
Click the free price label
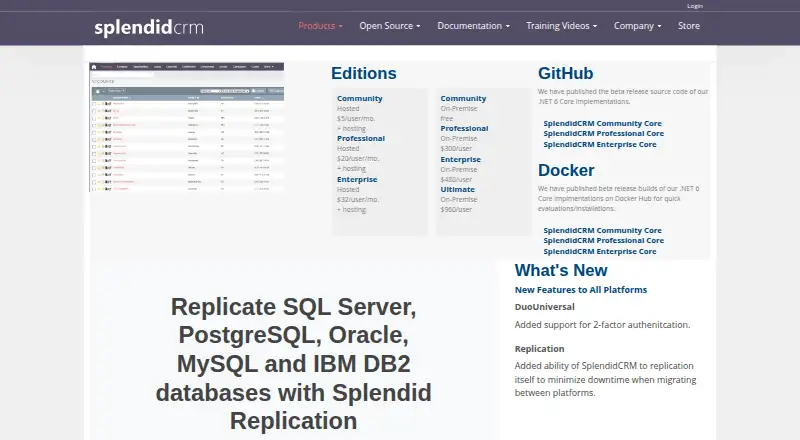[447, 118]
